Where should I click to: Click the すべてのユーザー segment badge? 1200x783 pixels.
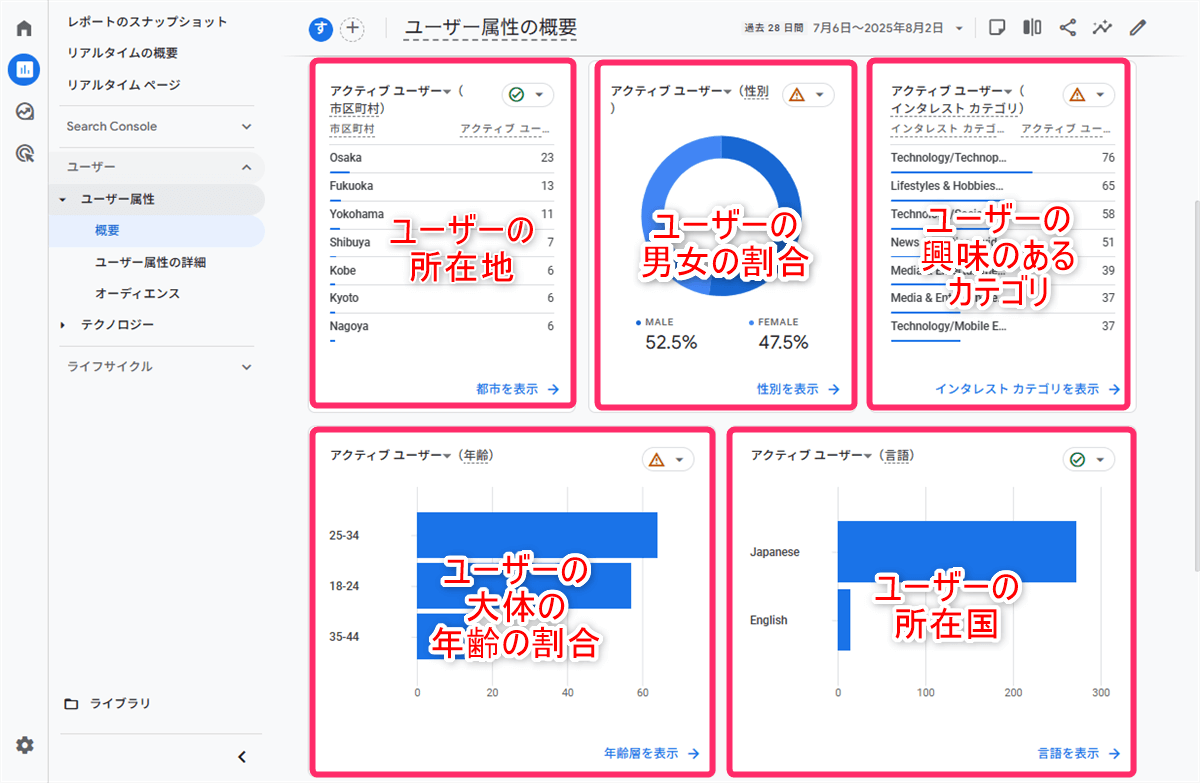(x=321, y=29)
